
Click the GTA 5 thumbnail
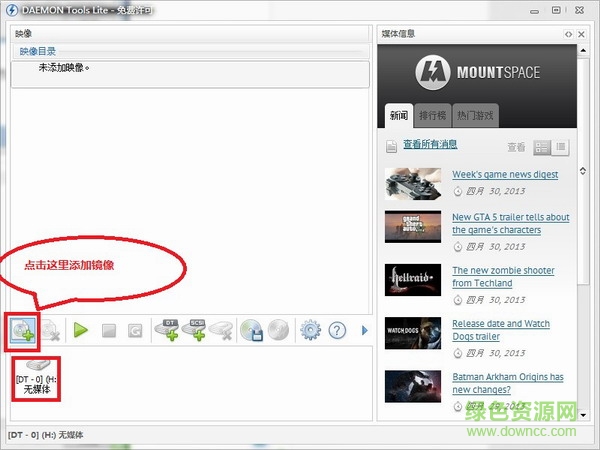pos(413,227)
